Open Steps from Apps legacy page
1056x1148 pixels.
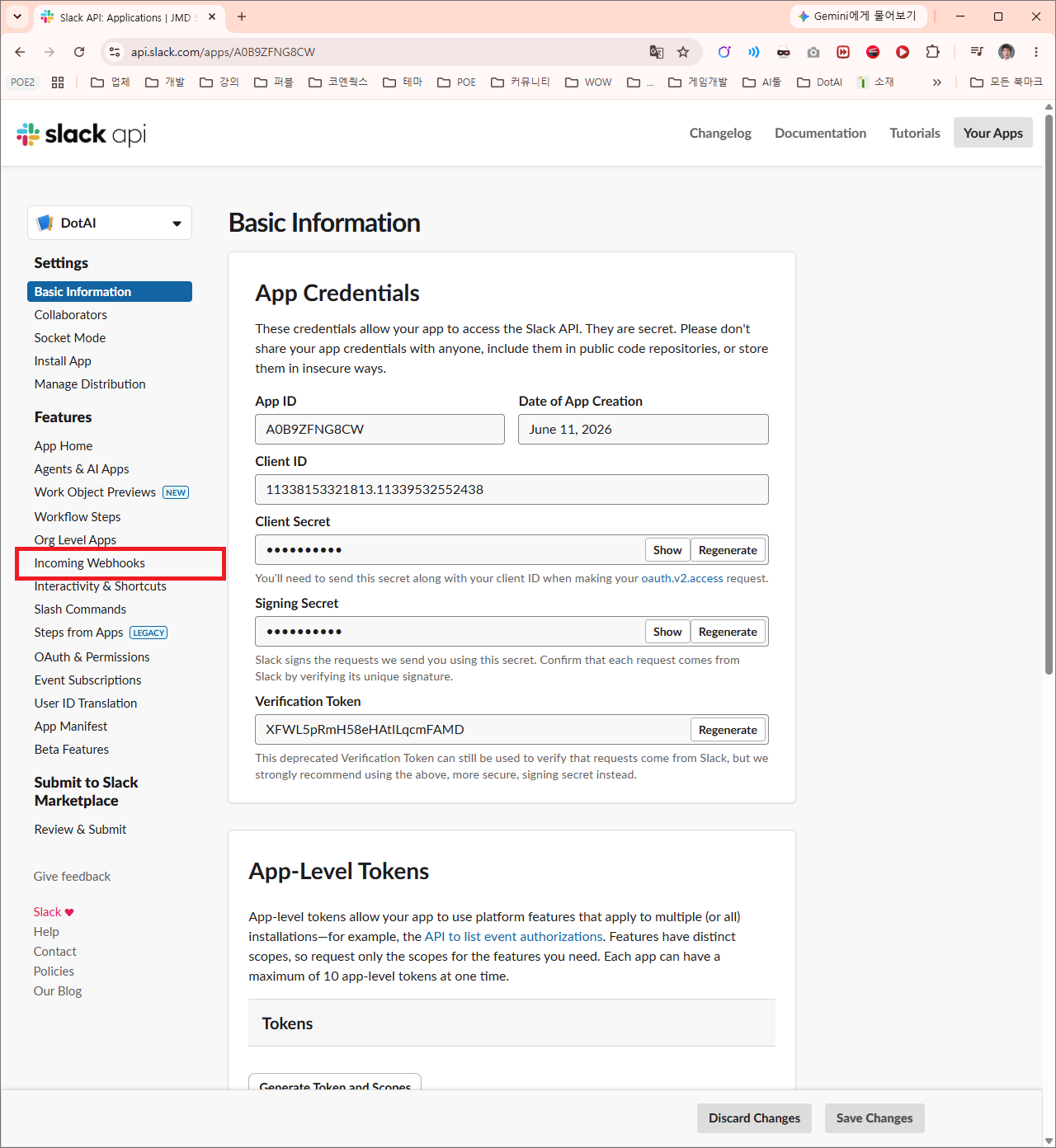pos(78,633)
